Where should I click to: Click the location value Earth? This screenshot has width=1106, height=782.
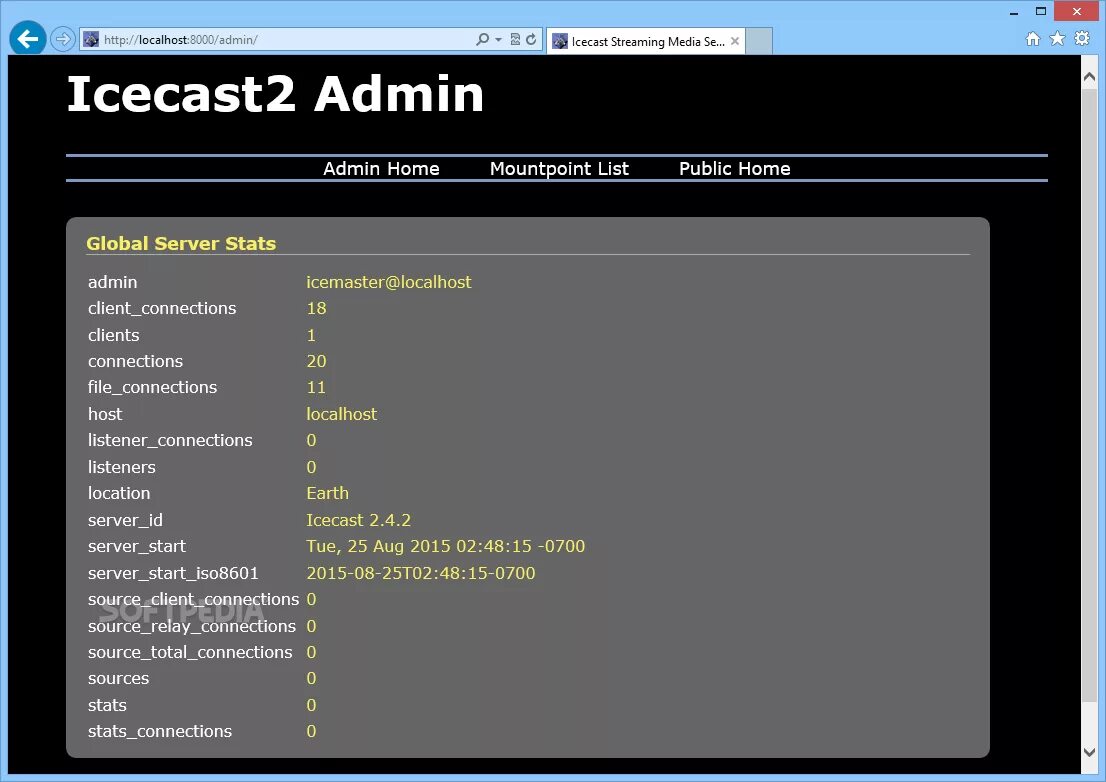(327, 493)
